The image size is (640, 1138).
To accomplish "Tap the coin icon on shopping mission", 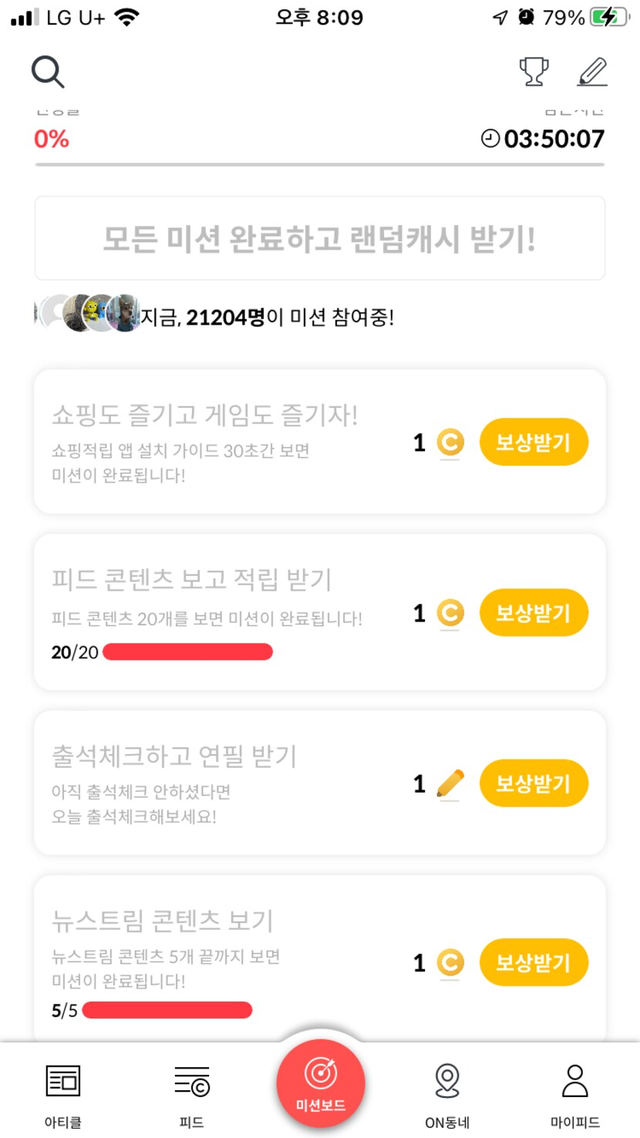I will tap(451, 442).
